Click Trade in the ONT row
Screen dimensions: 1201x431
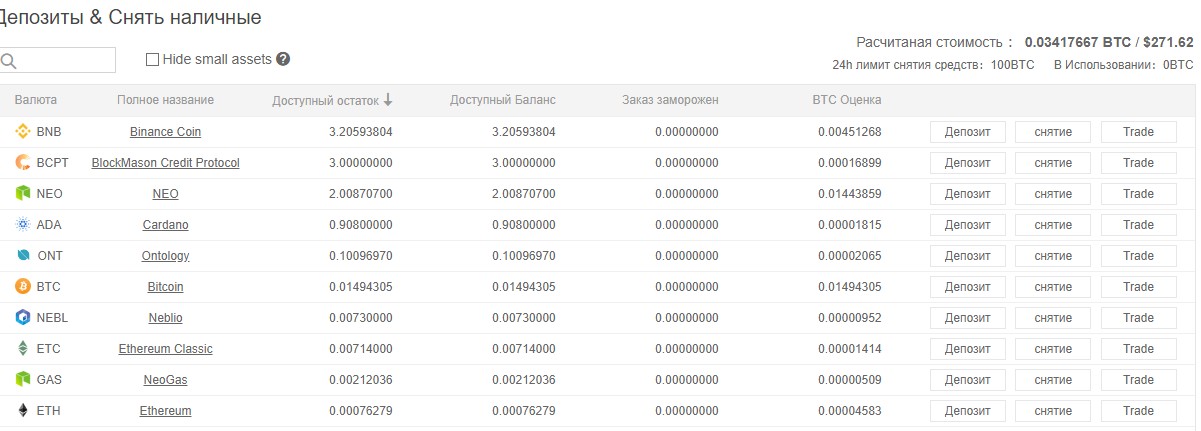tap(1139, 256)
